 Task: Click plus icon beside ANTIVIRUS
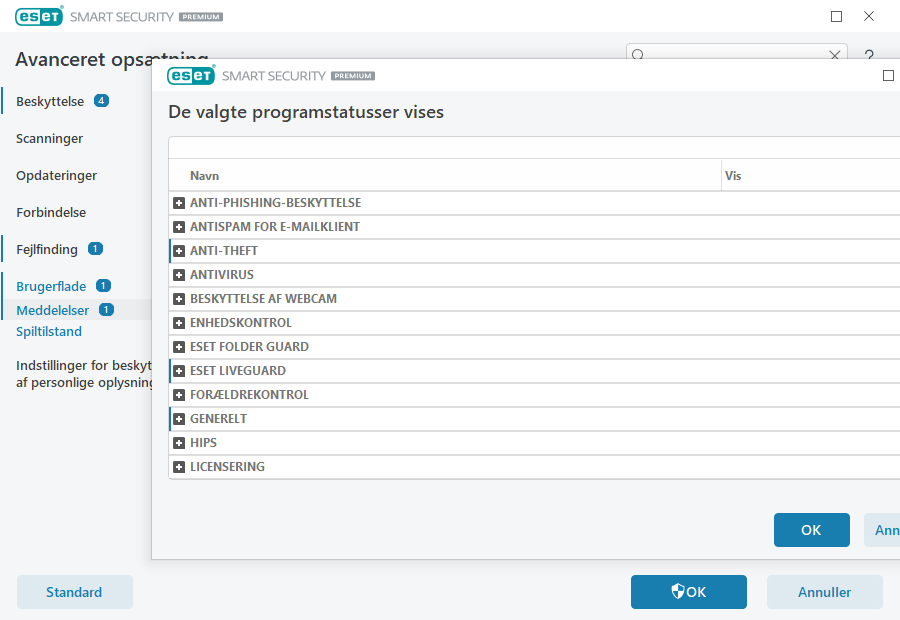point(180,275)
